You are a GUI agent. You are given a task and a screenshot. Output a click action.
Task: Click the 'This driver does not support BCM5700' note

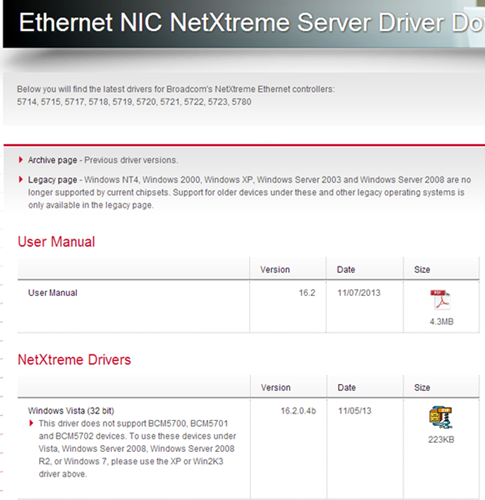(x=137, y=449)
